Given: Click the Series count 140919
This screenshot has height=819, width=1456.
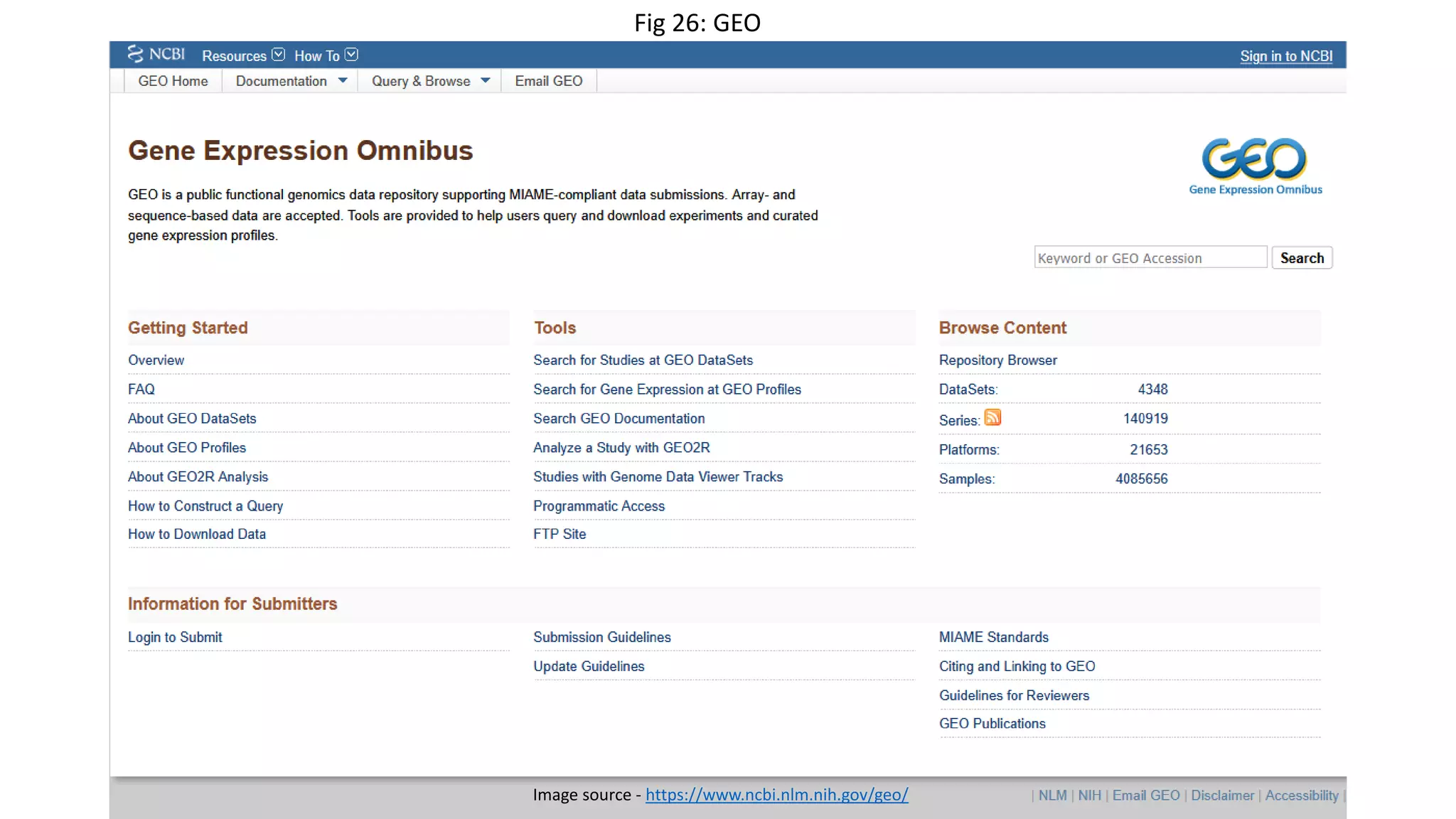Looking at the screenshot, I should [x=1145, y=418].
